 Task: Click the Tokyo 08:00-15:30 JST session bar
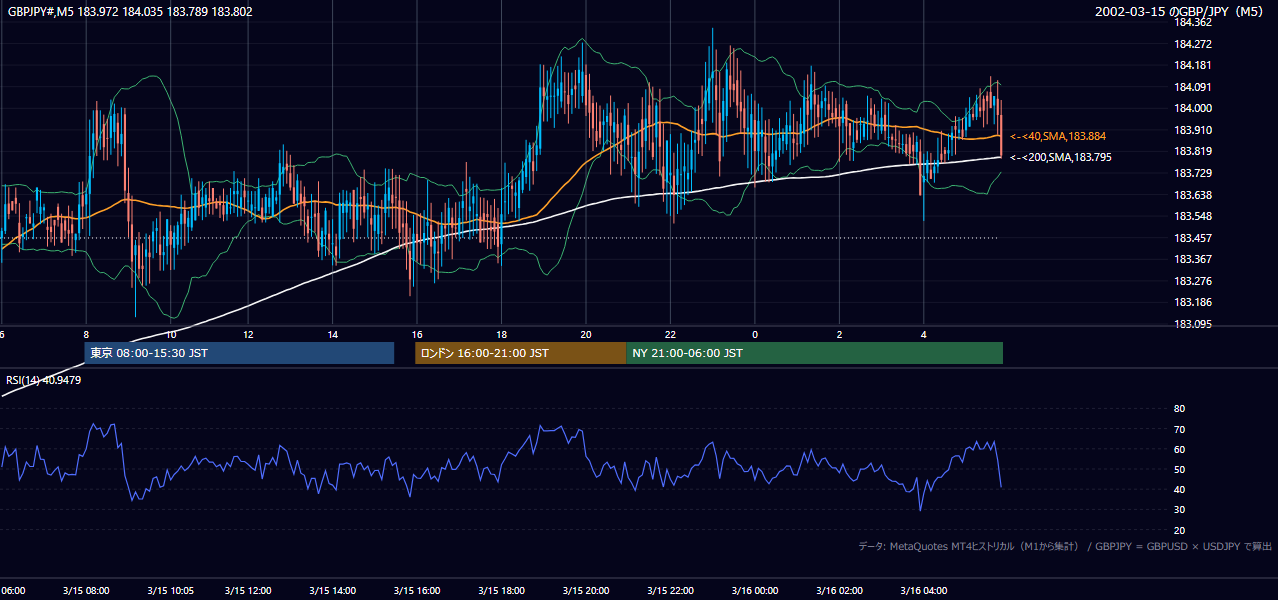click(239, 353)
